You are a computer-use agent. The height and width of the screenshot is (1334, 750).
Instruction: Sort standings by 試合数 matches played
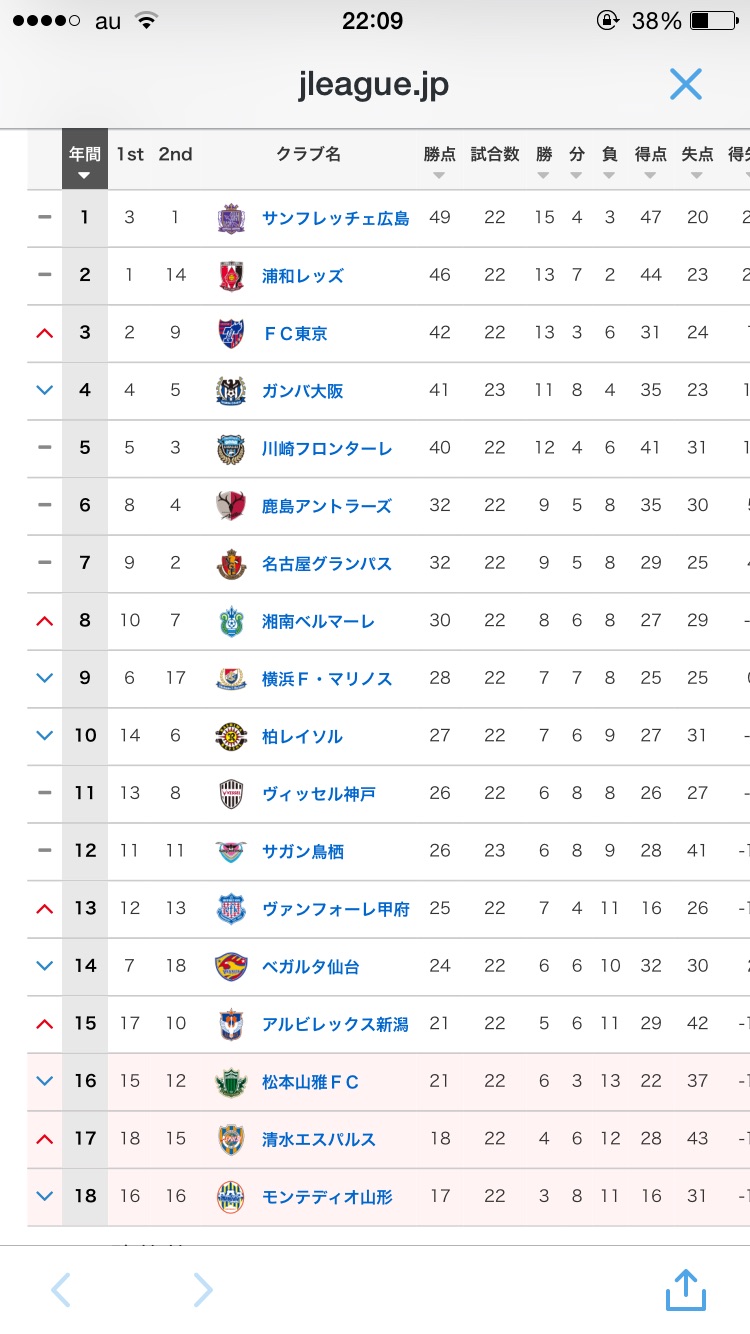[495, 160]
